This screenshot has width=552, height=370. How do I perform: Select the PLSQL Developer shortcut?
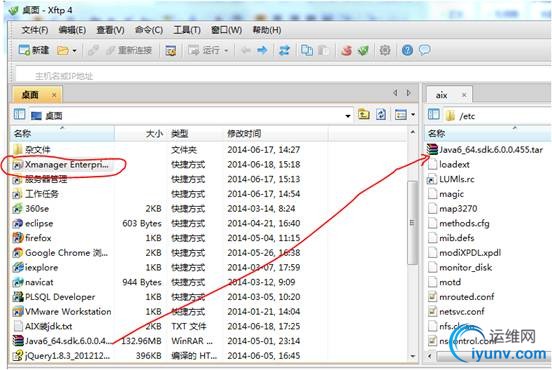tap(54, 297)
